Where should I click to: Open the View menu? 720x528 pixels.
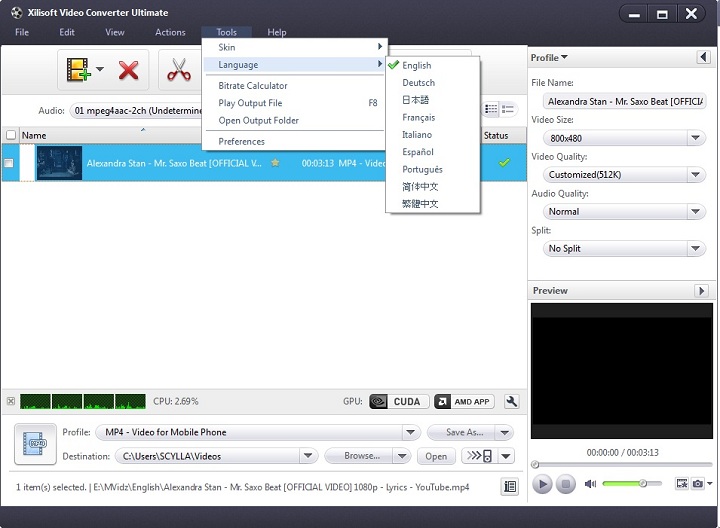(x=115, y=32)
